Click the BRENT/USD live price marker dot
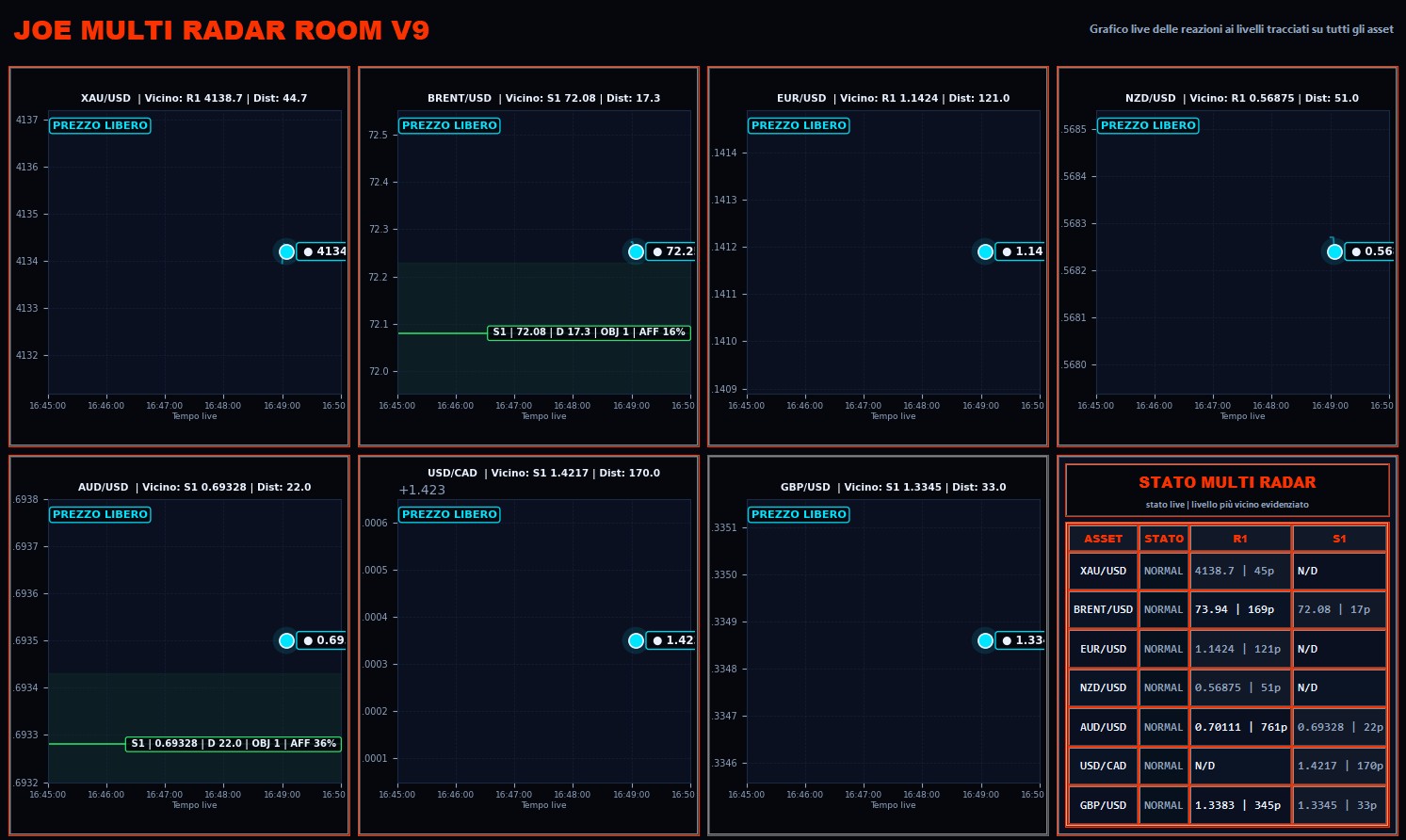The height and width of the screenshot is (840, 1406). (636, 251)
